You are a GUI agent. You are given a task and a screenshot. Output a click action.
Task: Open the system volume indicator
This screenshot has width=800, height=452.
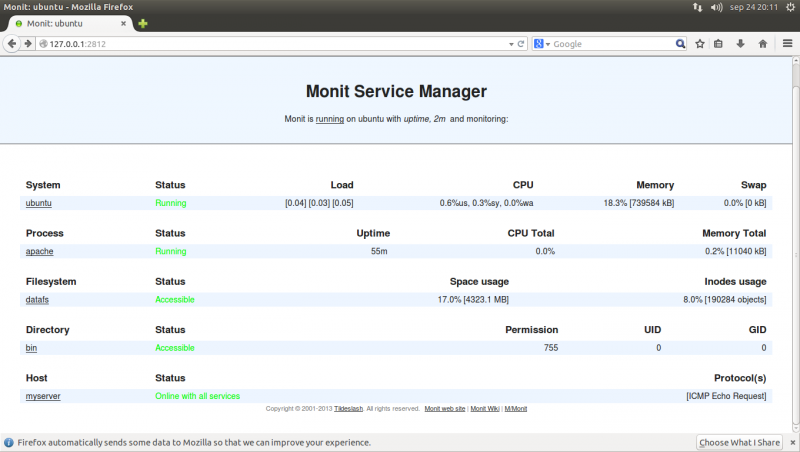click(717, 7)
